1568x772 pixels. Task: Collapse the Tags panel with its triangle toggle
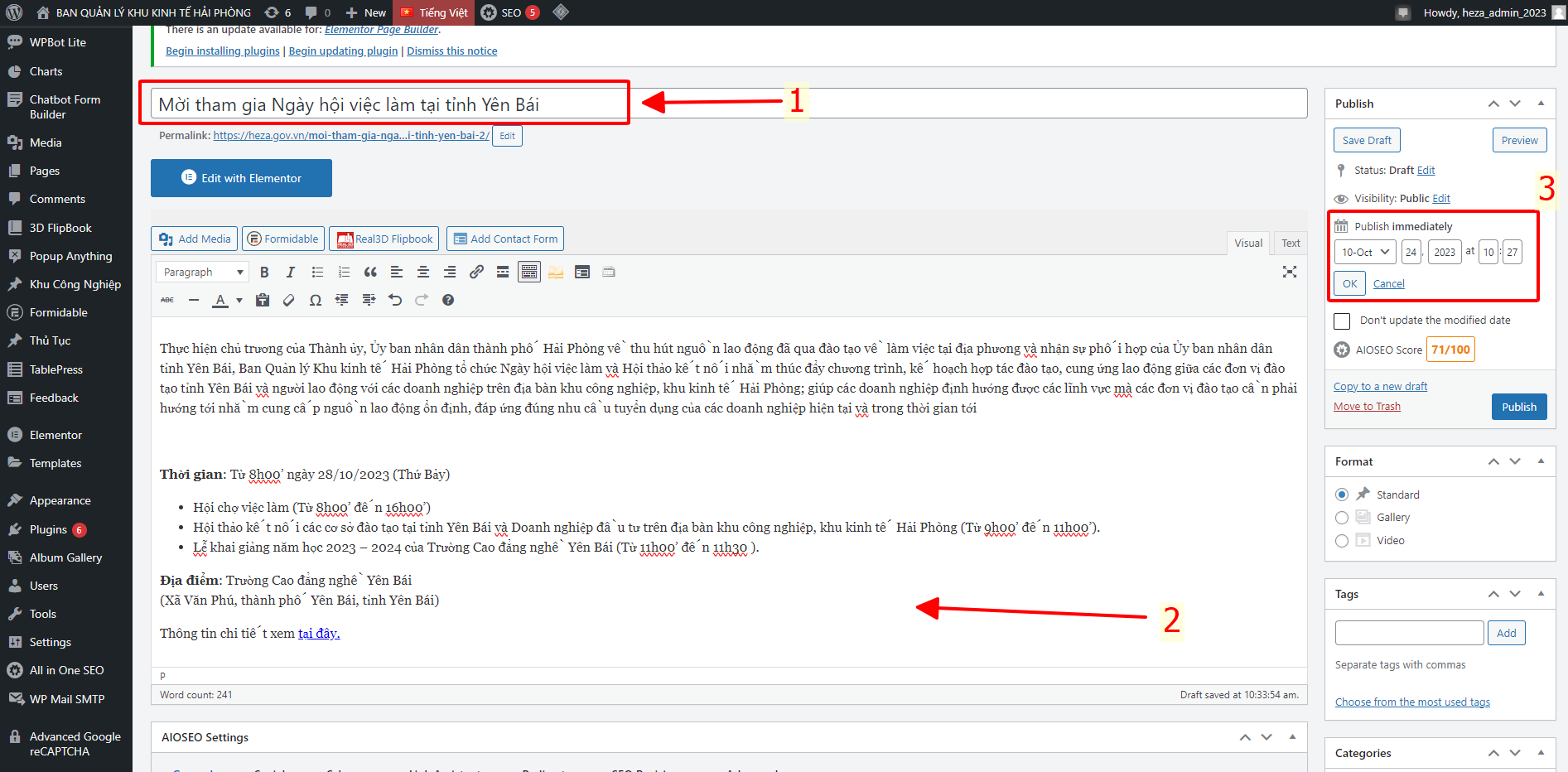click(1541, 594)
